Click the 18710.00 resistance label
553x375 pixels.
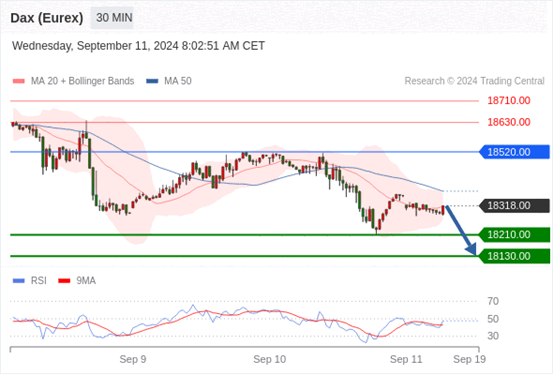click(509, 101)
